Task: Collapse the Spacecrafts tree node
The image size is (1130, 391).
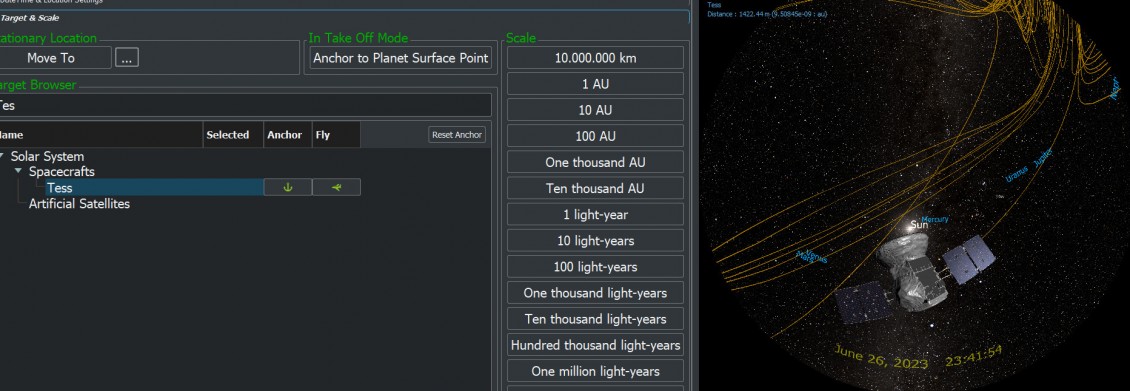Action: [x=18, y=171]
